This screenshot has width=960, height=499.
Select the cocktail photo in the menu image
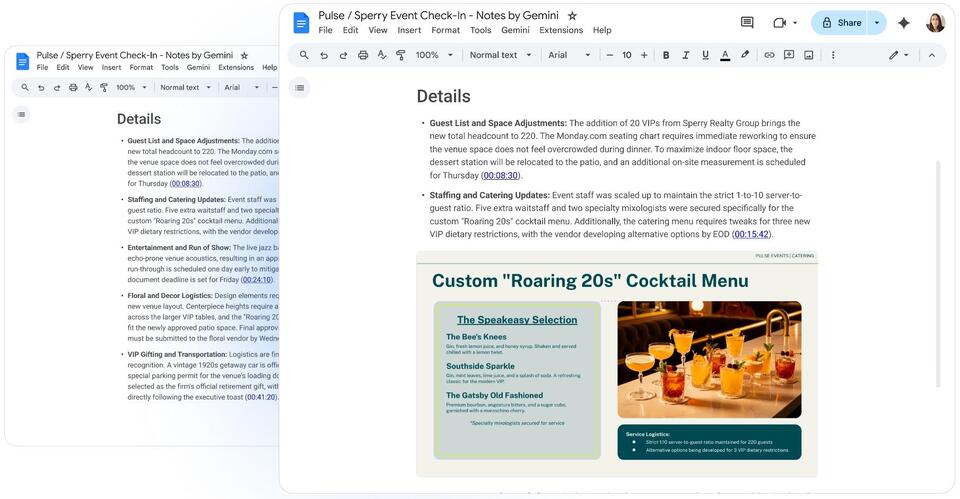(x=709, y=359)
